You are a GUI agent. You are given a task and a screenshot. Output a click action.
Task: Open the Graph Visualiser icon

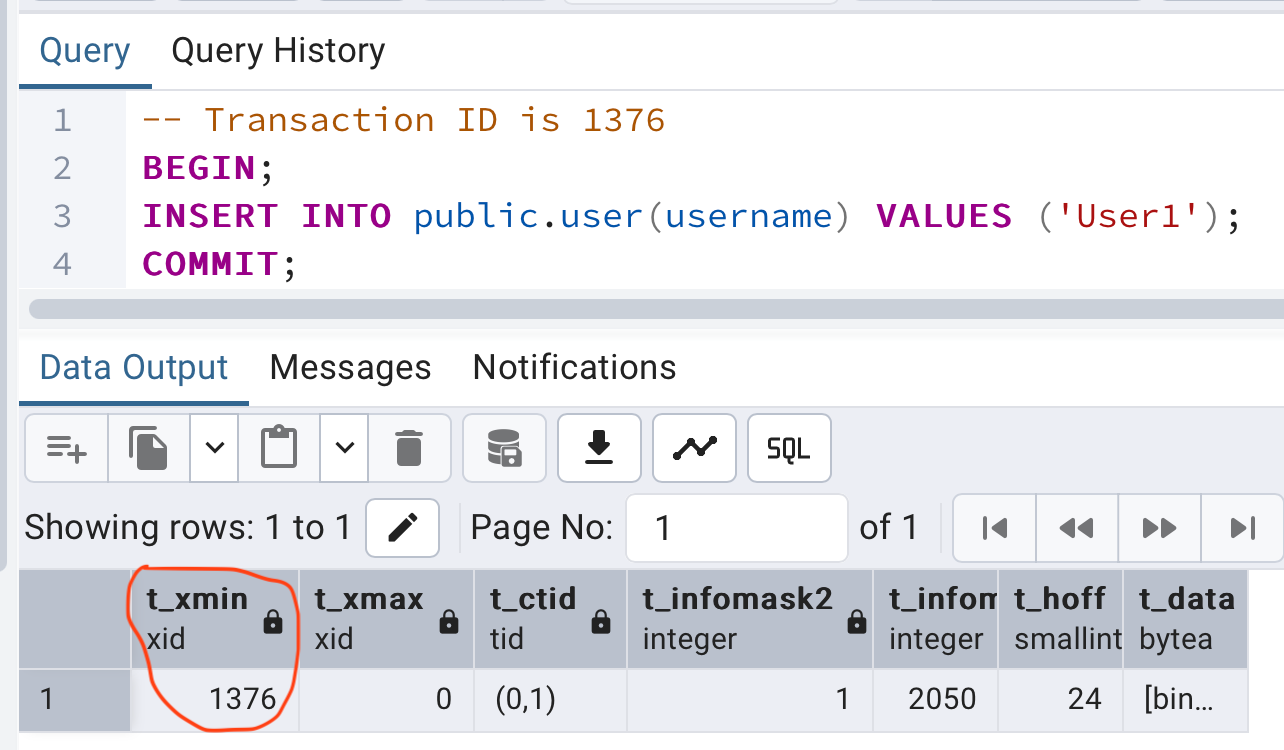[694, 447]
